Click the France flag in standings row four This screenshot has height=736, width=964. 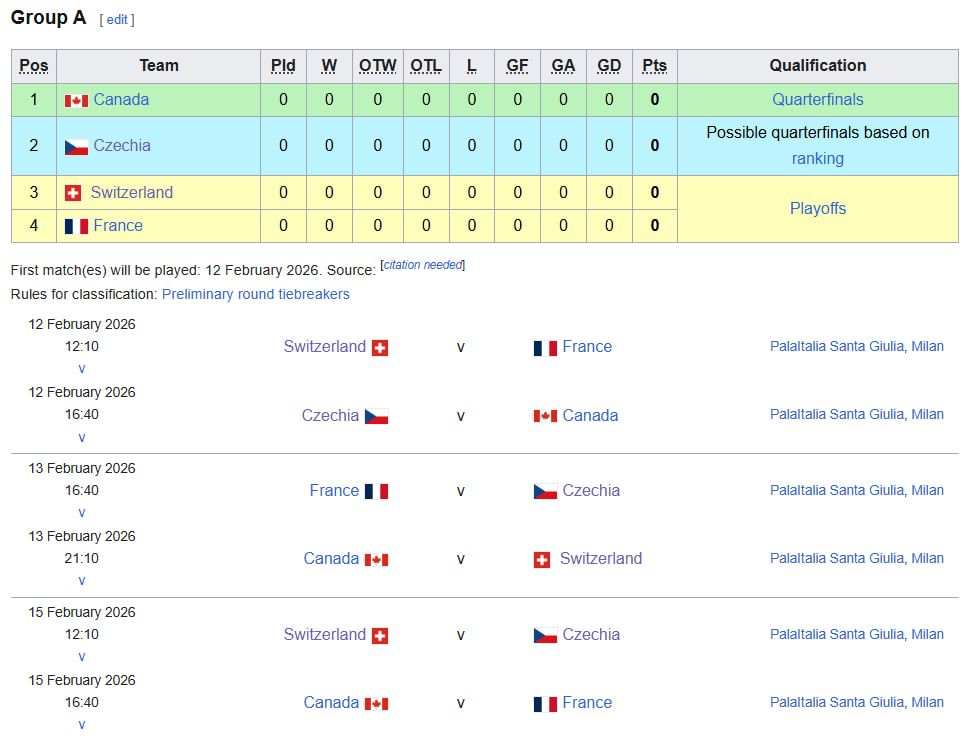tap(76, 226)
